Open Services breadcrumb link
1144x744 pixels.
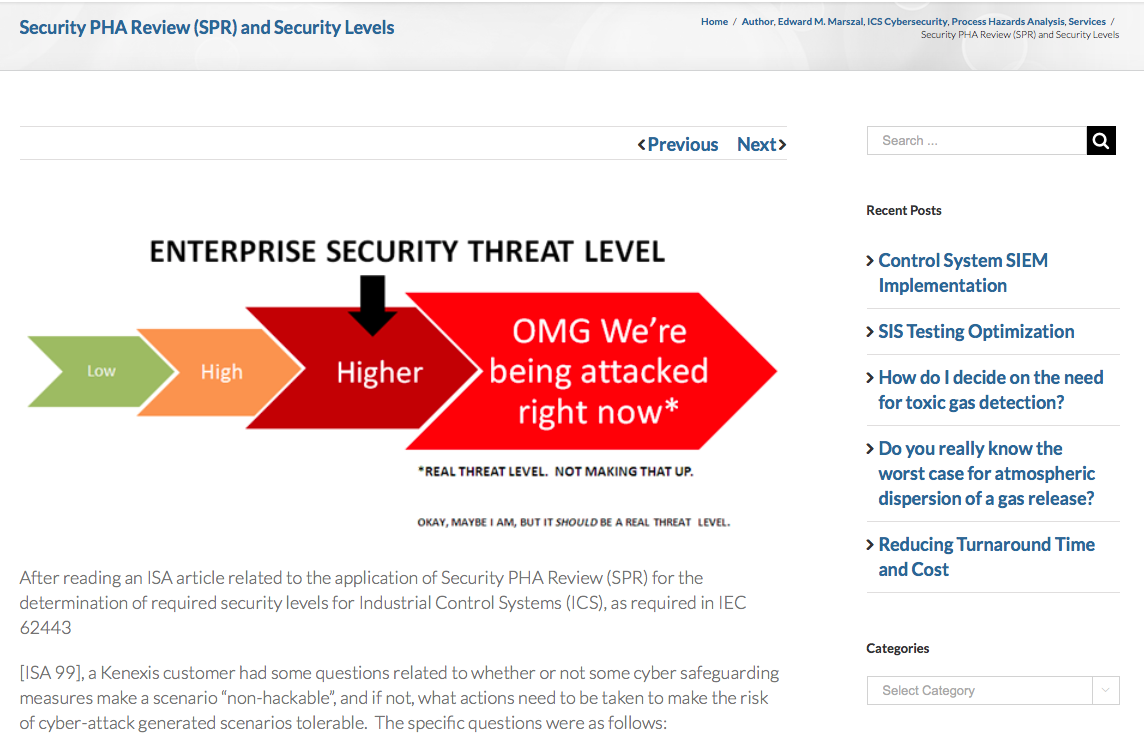[1087, 22]
